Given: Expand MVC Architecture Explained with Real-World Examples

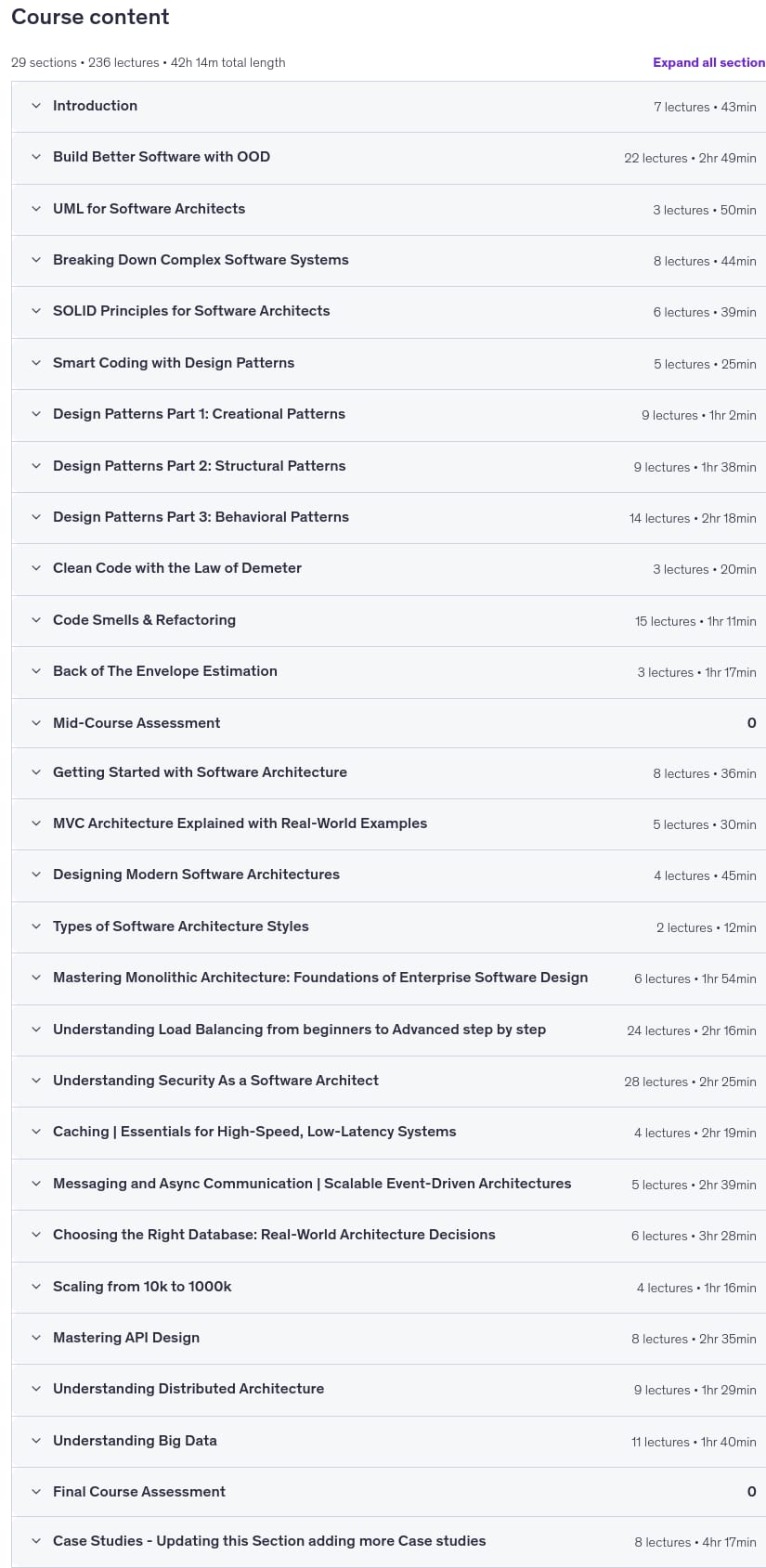Looking at the screenshot, I should [x=388, y=824].
